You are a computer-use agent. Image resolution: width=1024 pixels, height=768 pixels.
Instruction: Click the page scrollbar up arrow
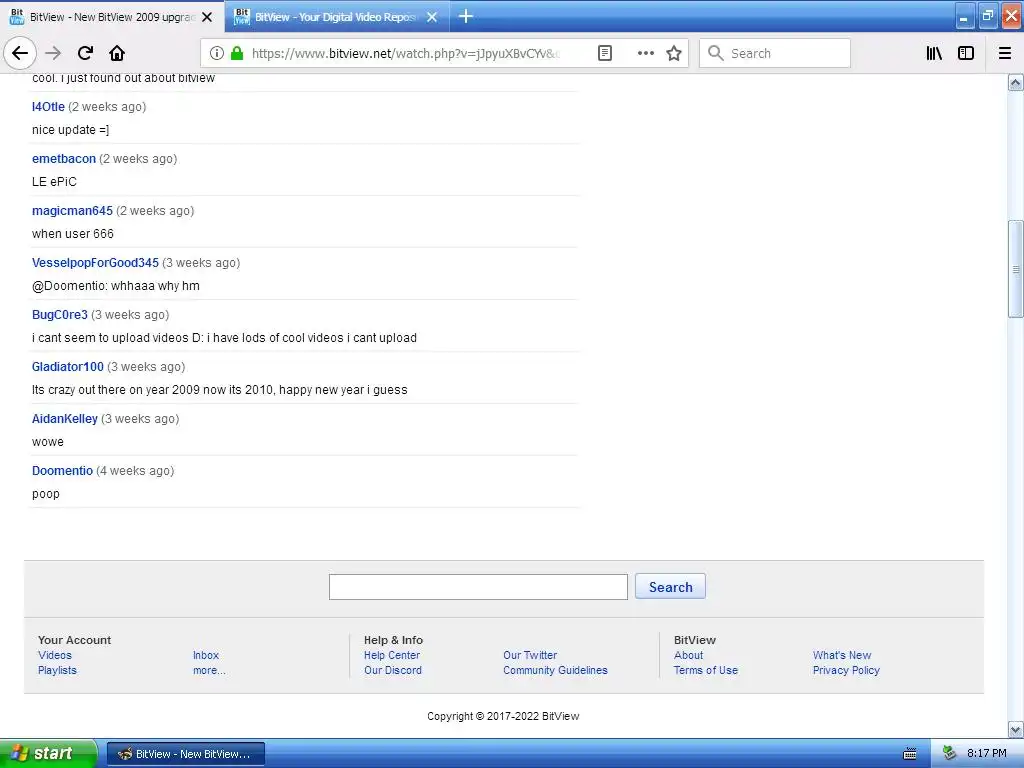[1016, 82]
